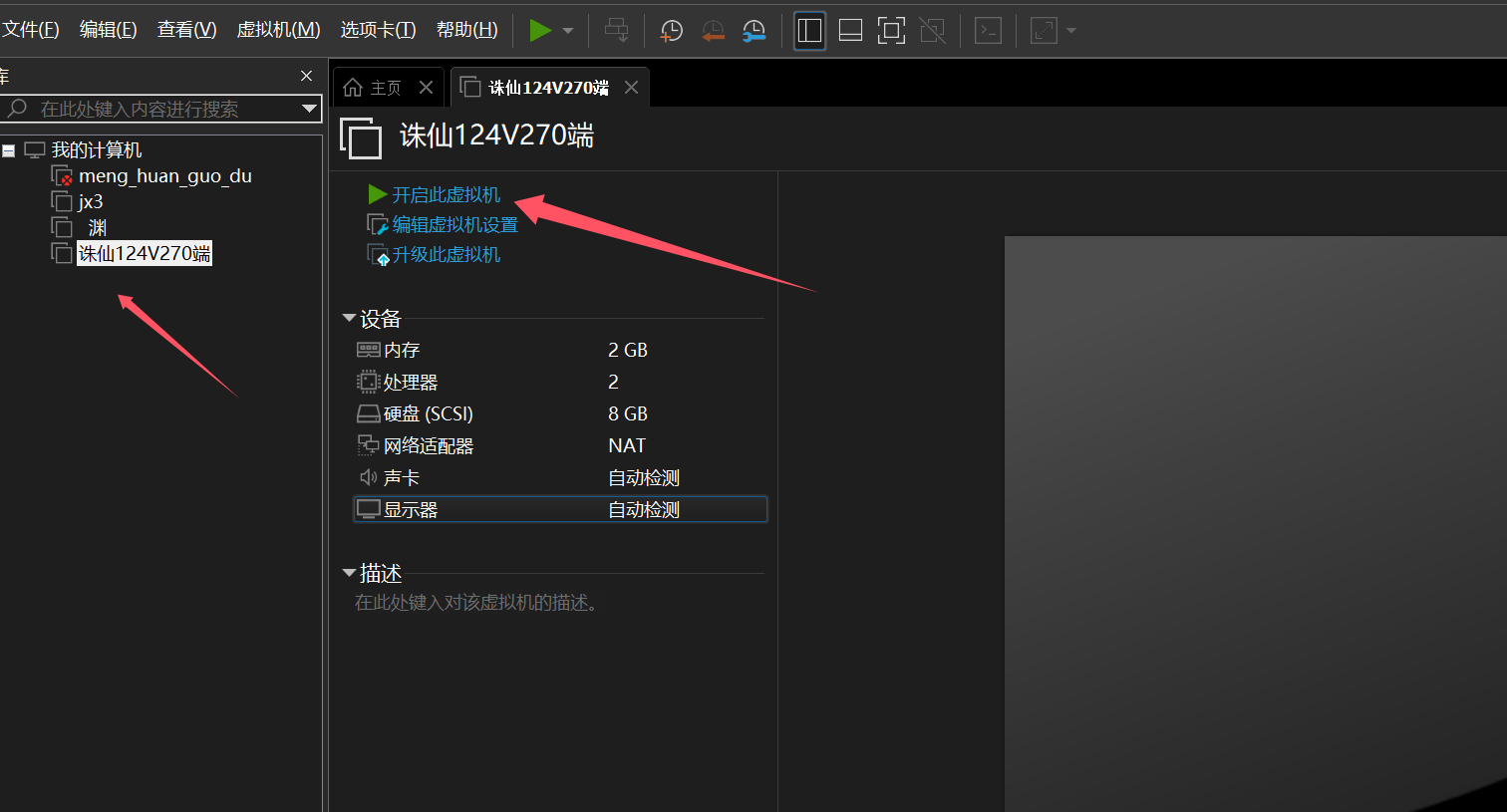1507x812 pixels.
Task: Open the 查看(V) menu
Action: click(x=187, y=30)
